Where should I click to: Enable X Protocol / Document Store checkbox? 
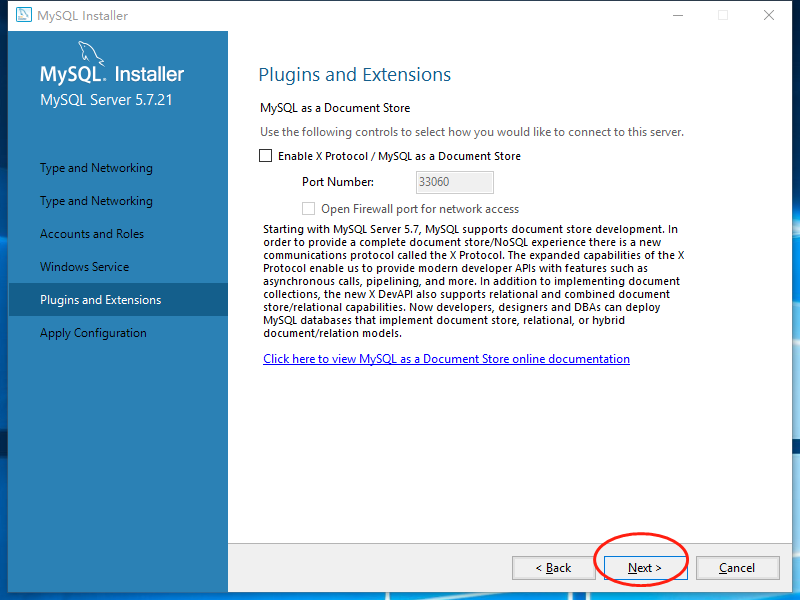[x=265, y=156]
